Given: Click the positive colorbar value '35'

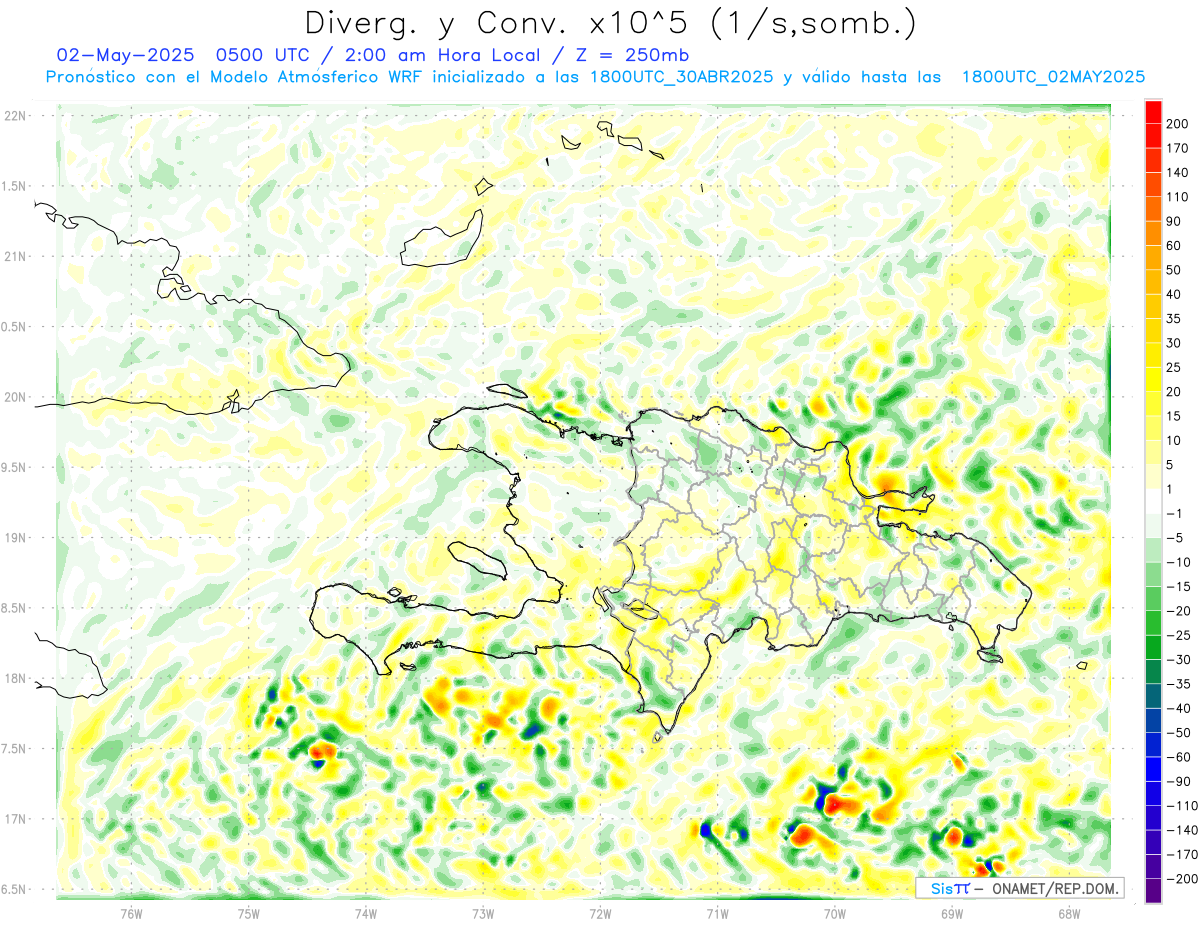Looking at the screenshot, I should (x=1174, y=319).
